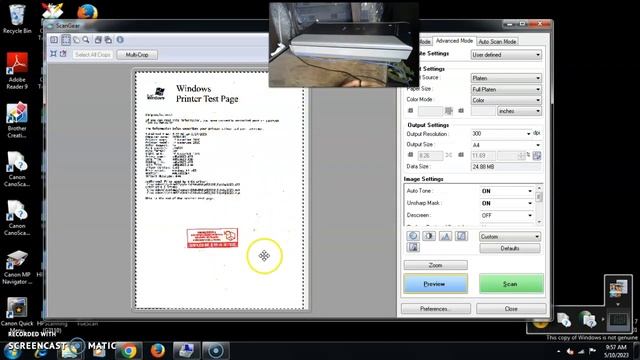Viewport: 640px width, 360px height.
Task: Open the Preferences dialog button
Action: (x=436, y=309)
